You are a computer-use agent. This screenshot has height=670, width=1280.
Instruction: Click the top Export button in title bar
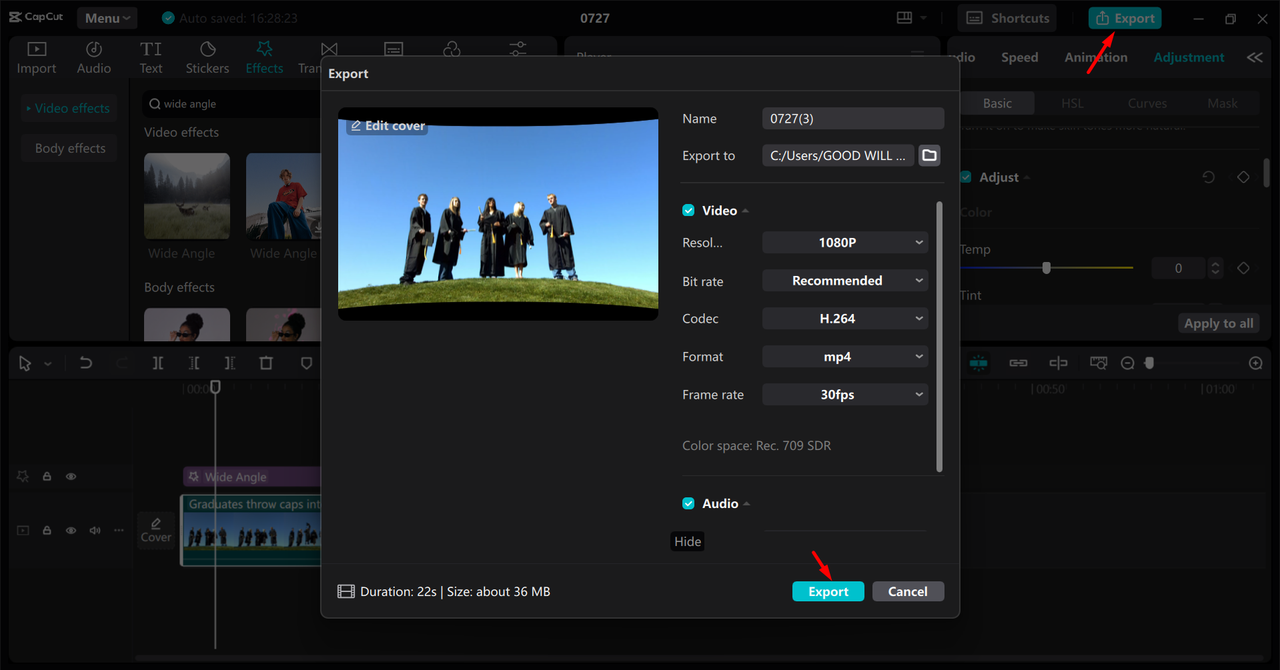1125,18
